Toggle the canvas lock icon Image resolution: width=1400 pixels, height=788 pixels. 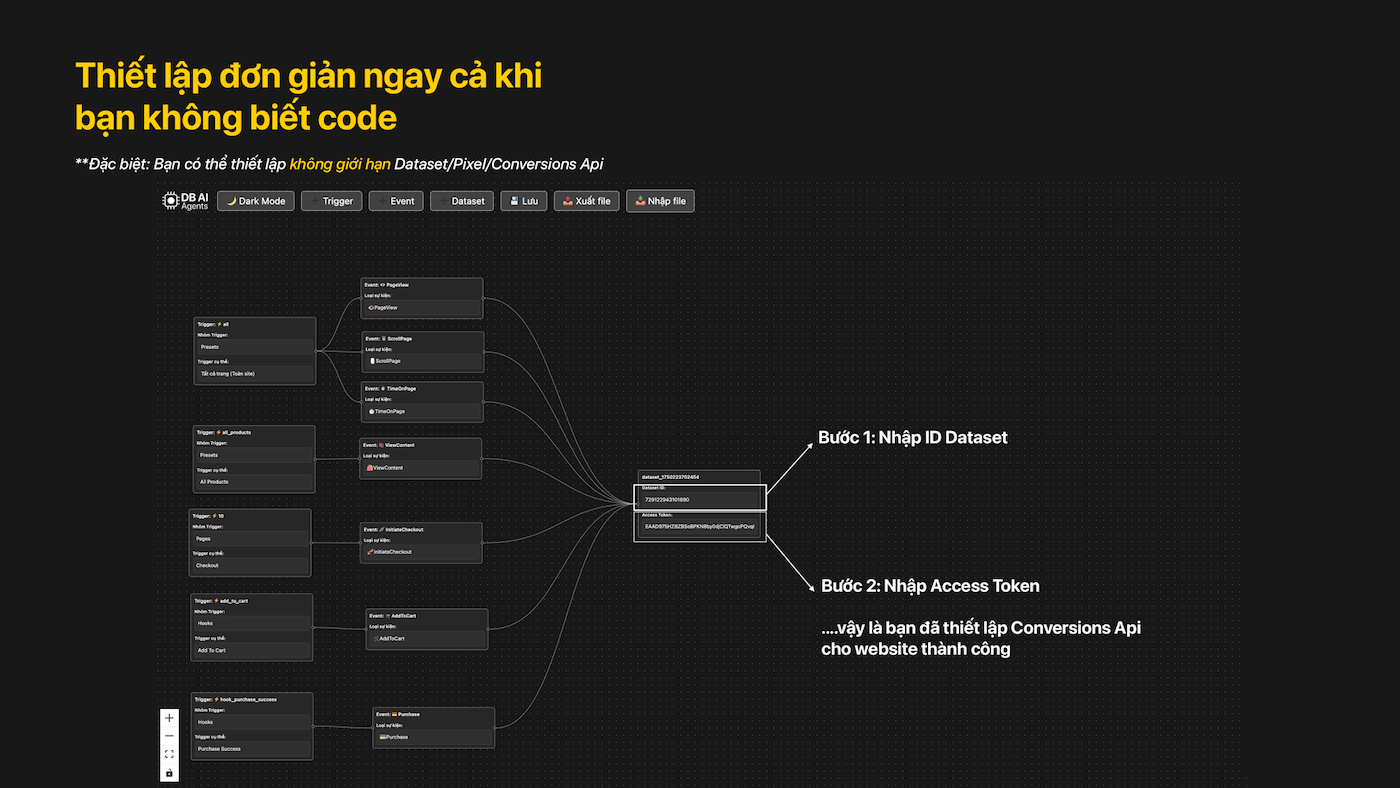click(169, 772)
